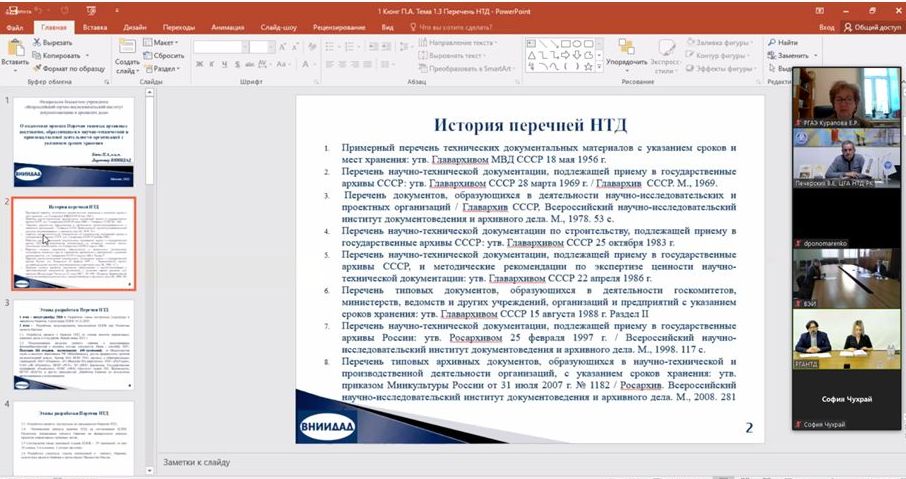Open the Copy (Копировать) dropdown arrow
The width and height of the screenshot is (906, 479).
pos(87,55)
